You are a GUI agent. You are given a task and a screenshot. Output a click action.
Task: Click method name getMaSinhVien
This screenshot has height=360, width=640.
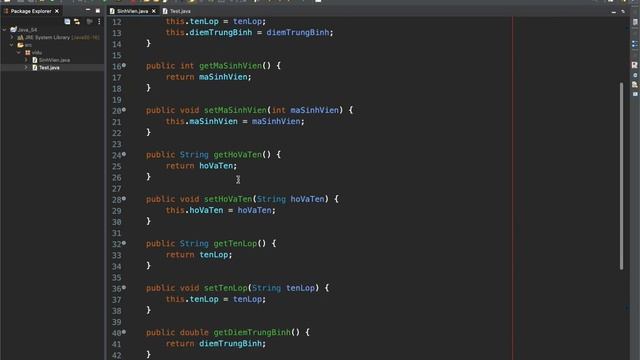click(230, 66)
